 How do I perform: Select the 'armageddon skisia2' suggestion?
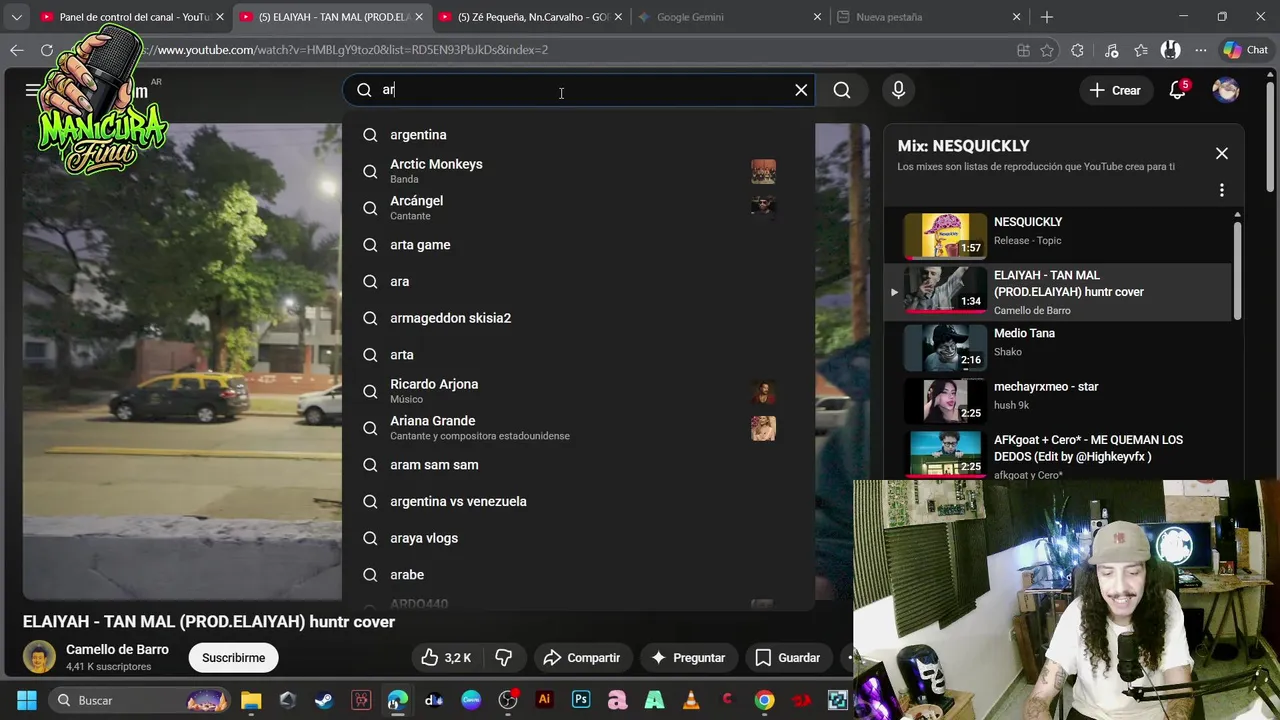click(578, 318)
